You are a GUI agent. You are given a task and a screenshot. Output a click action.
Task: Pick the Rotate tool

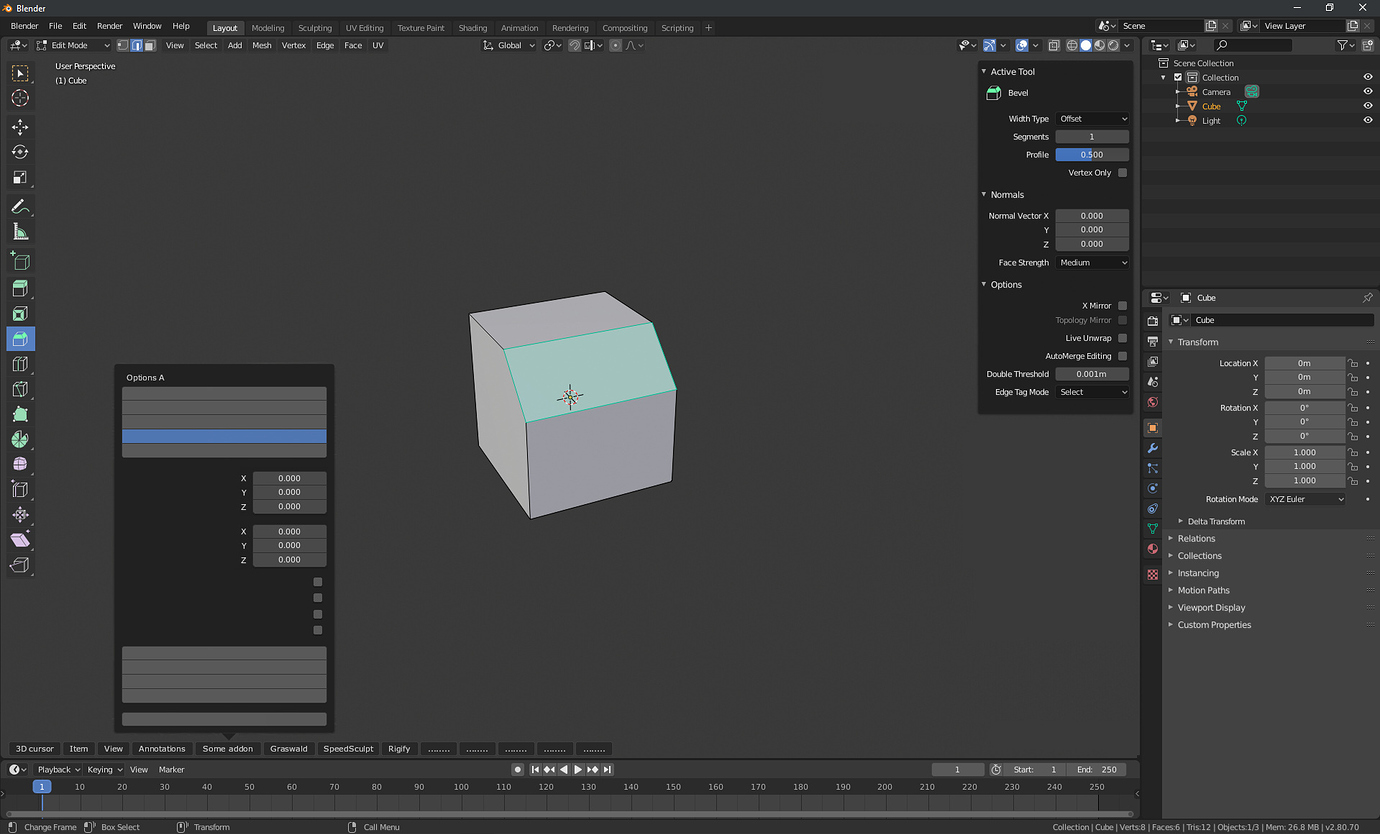tap(20, 152)
